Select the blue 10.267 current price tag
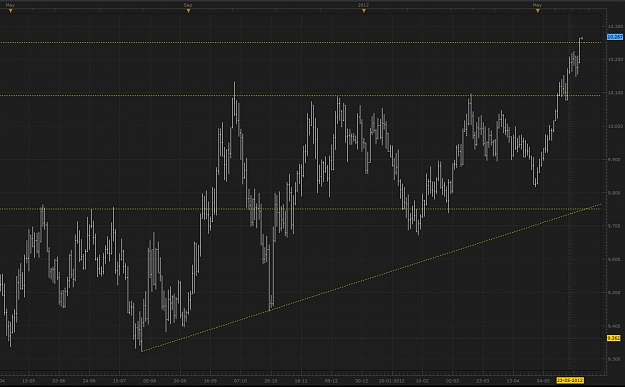The image size is (625, 387). click(x=615, y=37)
